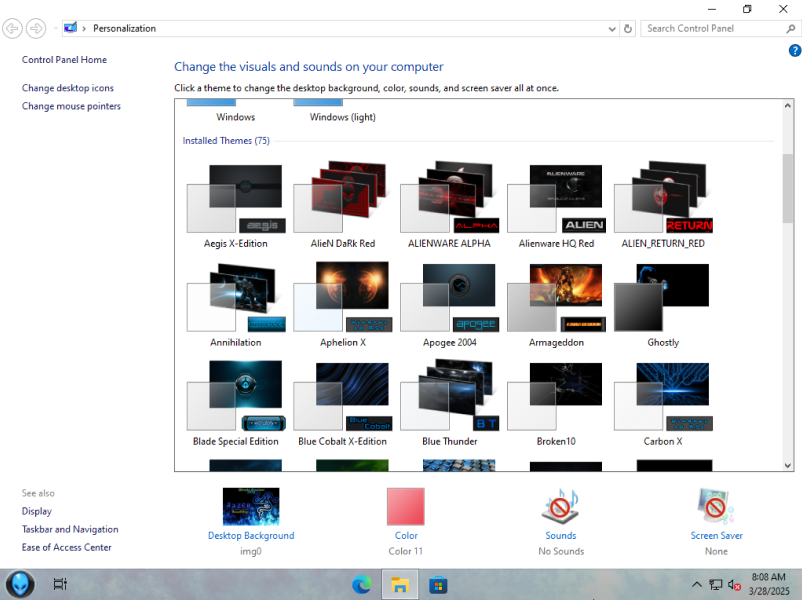Collapse the Installed Themes (75) group
This screenshot has height=600, width=802.
tap(226, 141)
